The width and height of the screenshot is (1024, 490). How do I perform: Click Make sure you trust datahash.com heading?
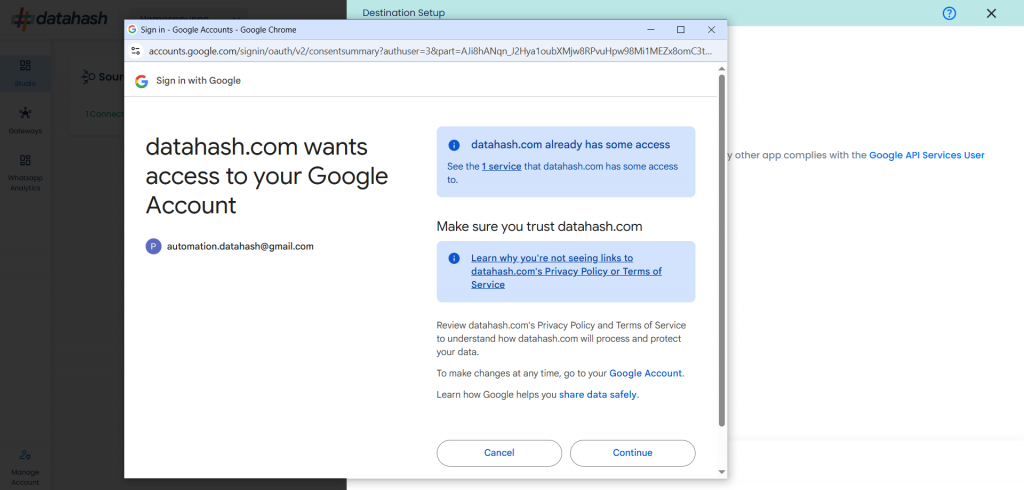(x=539, y=227)
